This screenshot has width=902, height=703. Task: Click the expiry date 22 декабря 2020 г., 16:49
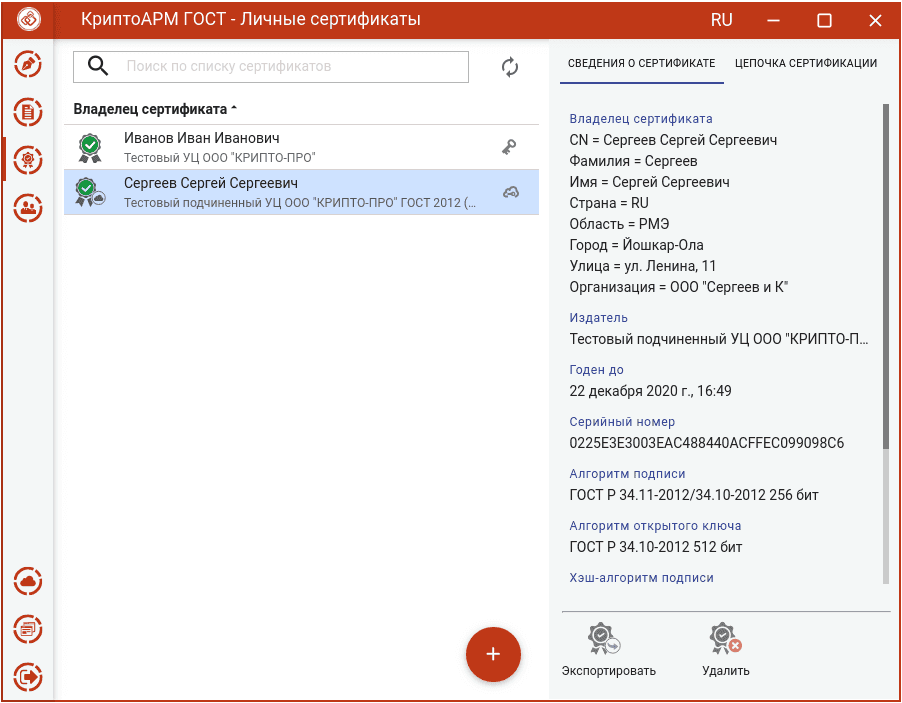click(651, 391)
